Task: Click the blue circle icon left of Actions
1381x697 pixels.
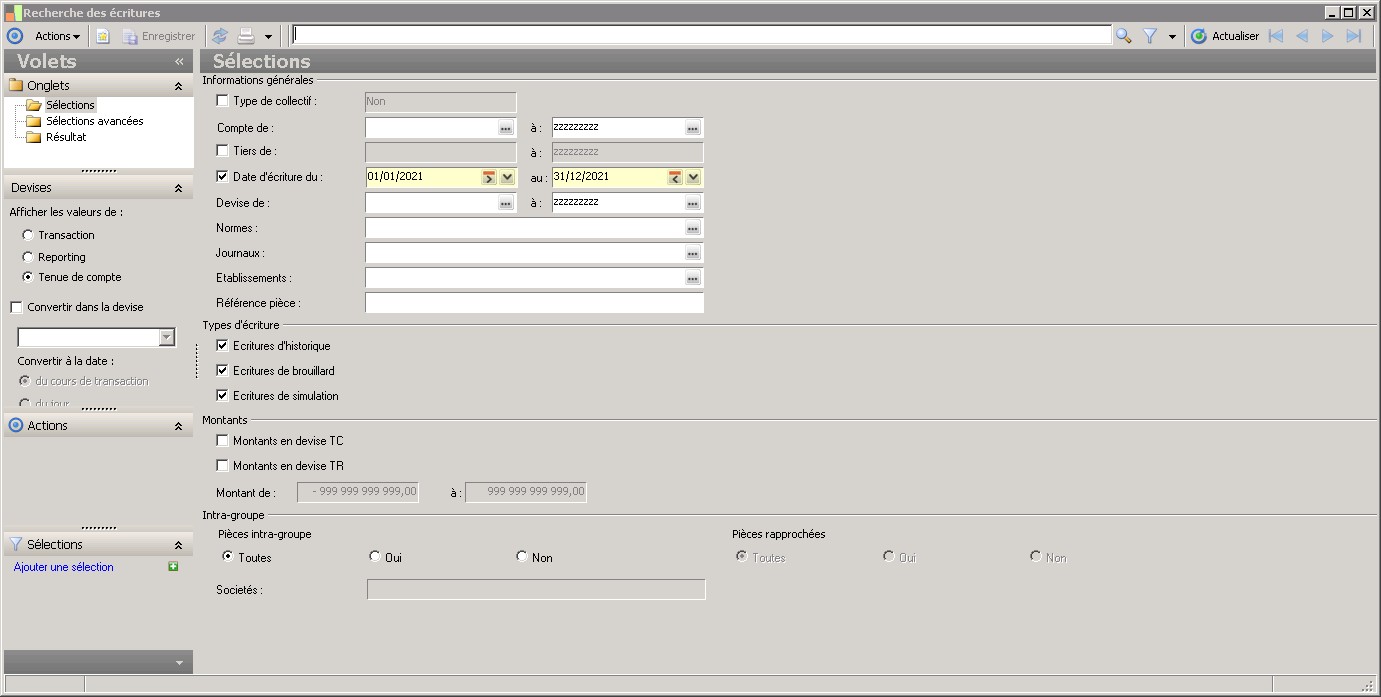Action: pos(15,36)
